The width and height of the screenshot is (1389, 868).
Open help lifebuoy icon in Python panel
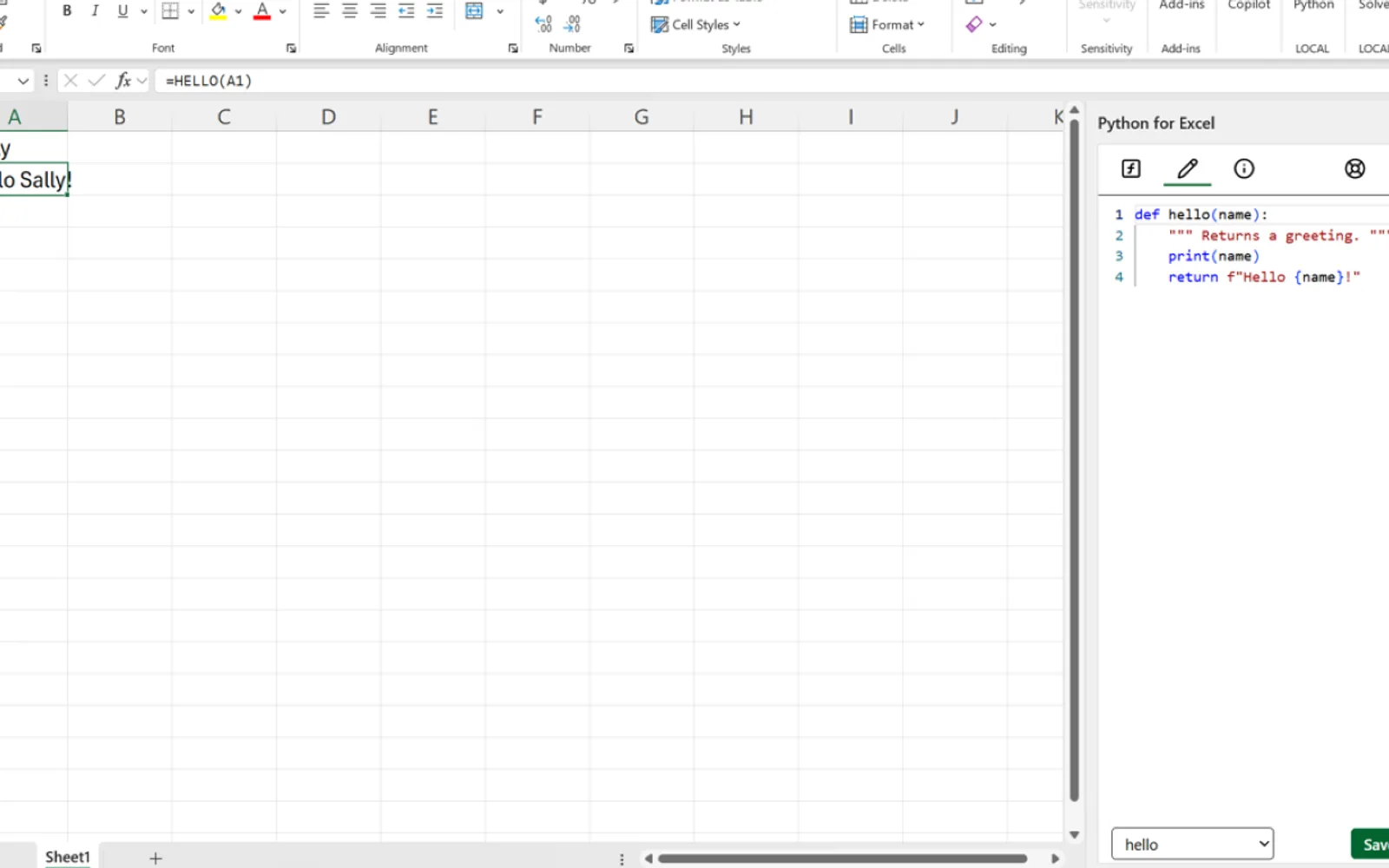1354,168
